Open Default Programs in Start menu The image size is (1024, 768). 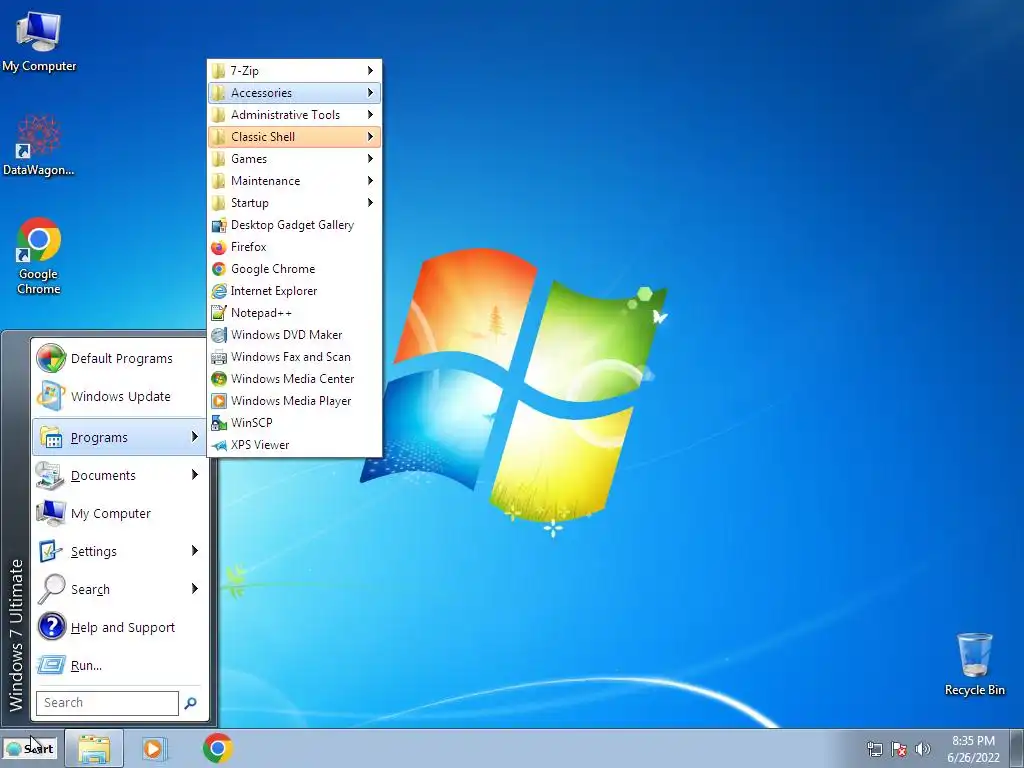tap(120, 359)
